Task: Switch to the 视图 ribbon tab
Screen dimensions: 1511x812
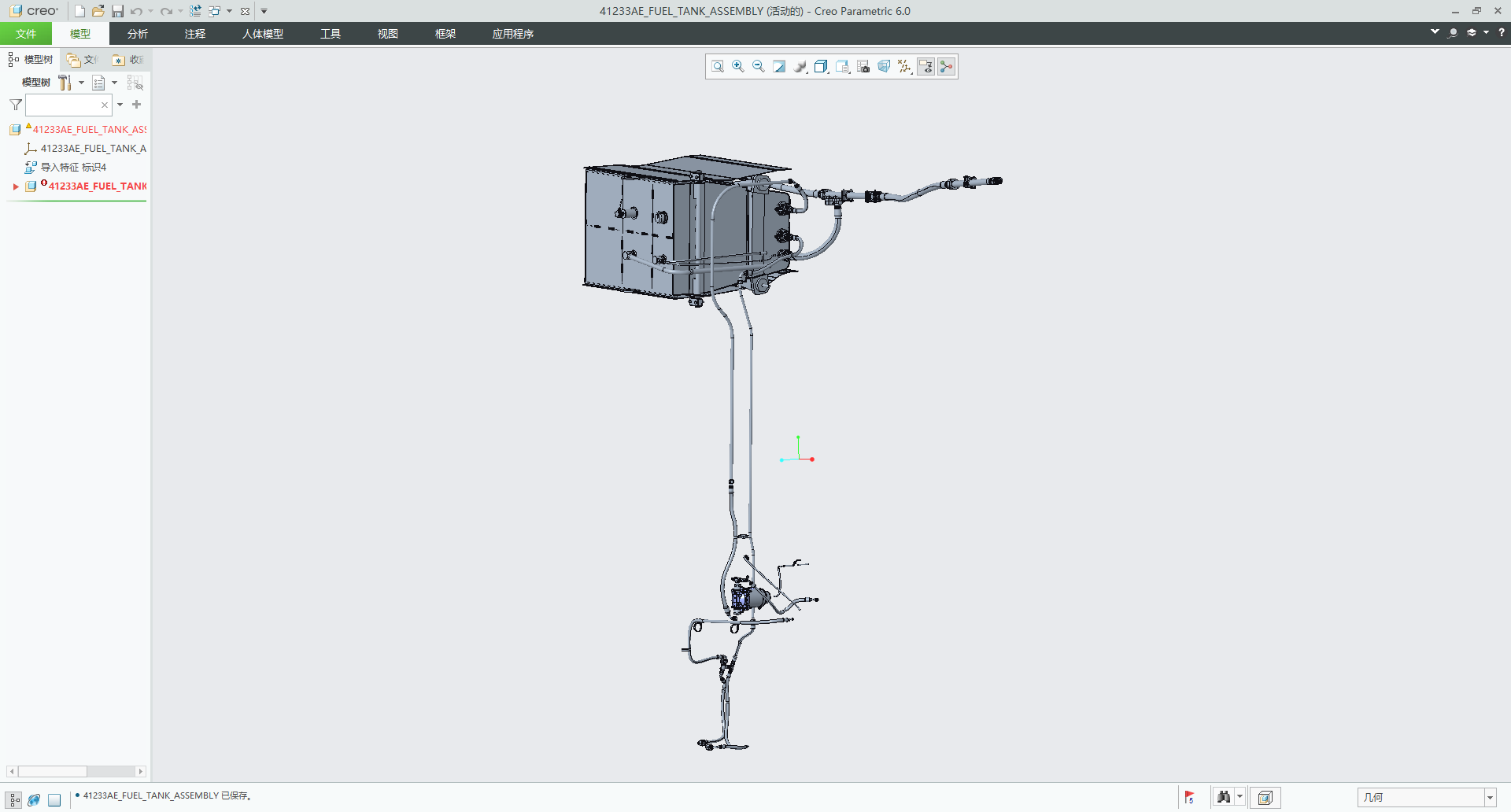Action: coord(388,34)
